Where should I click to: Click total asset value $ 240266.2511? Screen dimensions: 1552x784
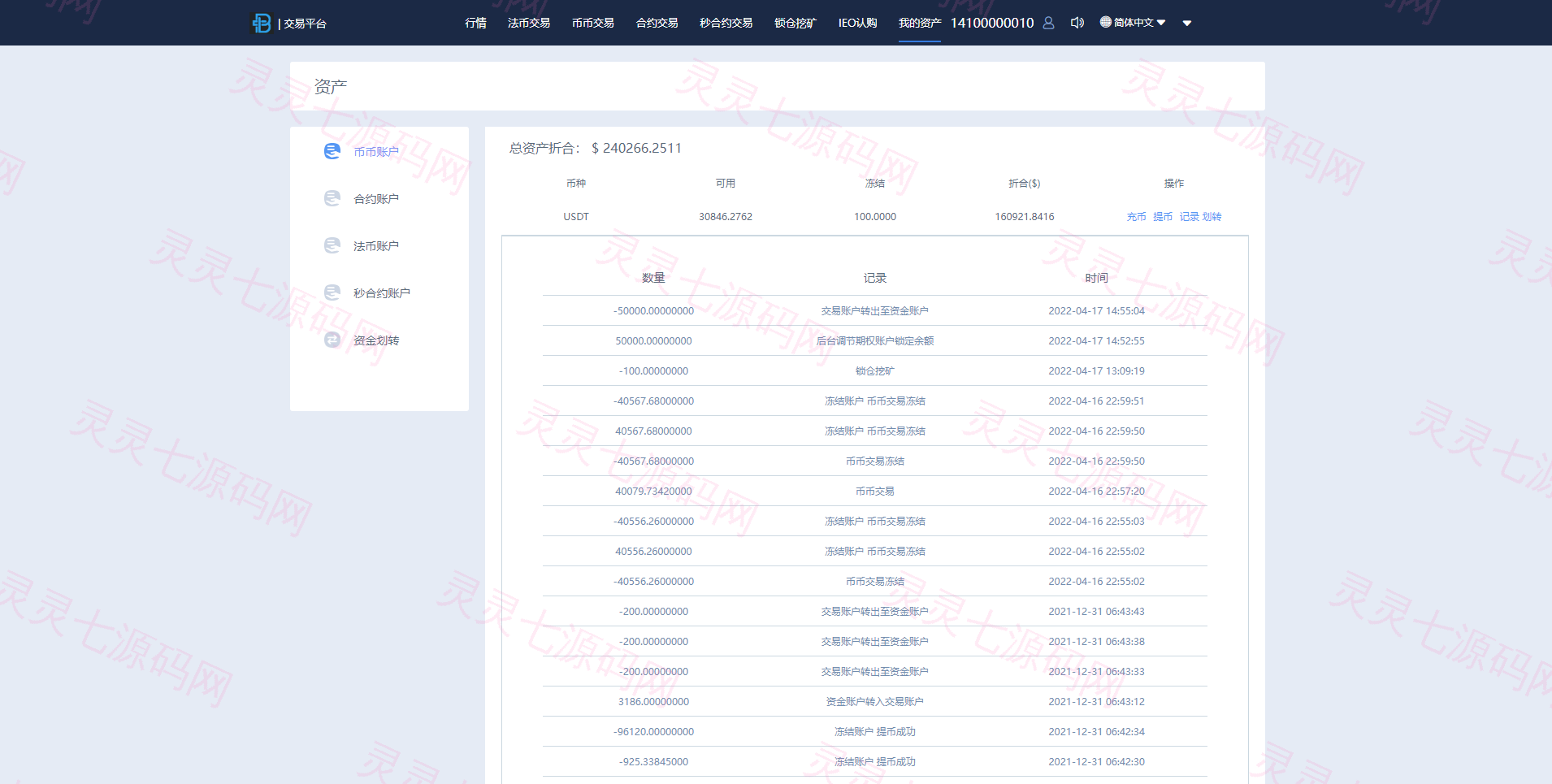(636, 148)
